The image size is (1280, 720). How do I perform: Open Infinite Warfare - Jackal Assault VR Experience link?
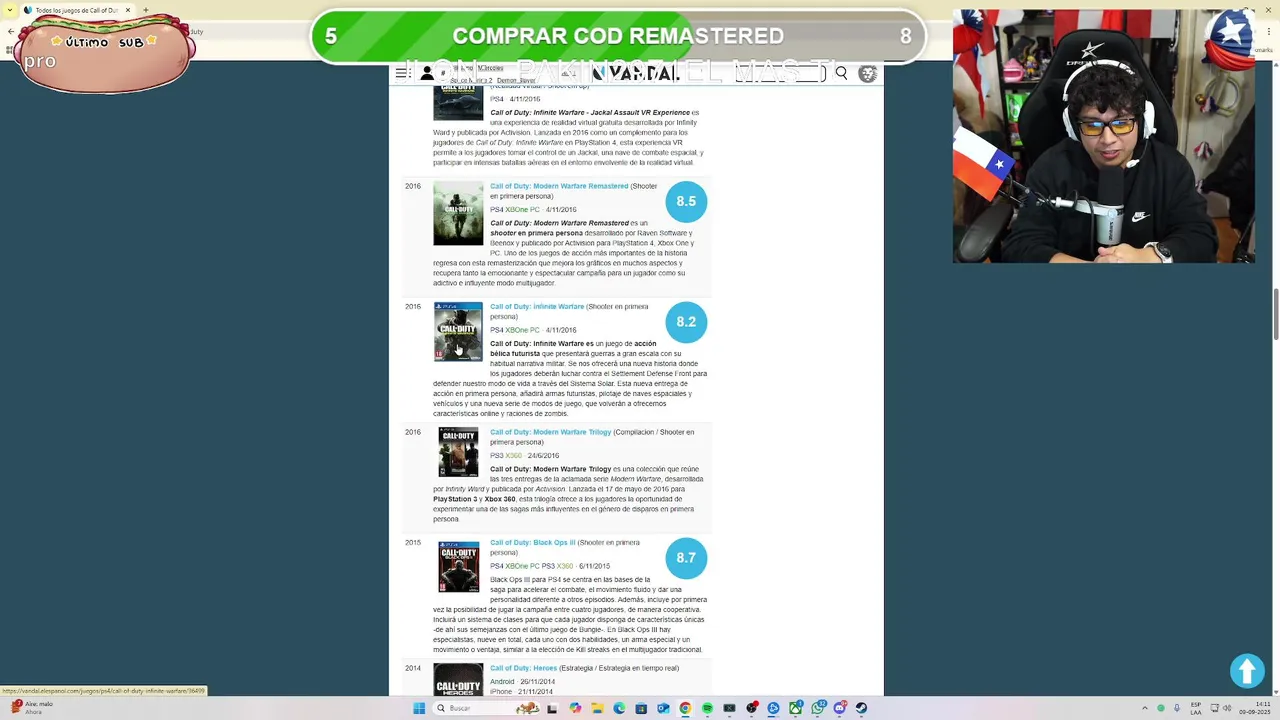click(x=590, y=113)
